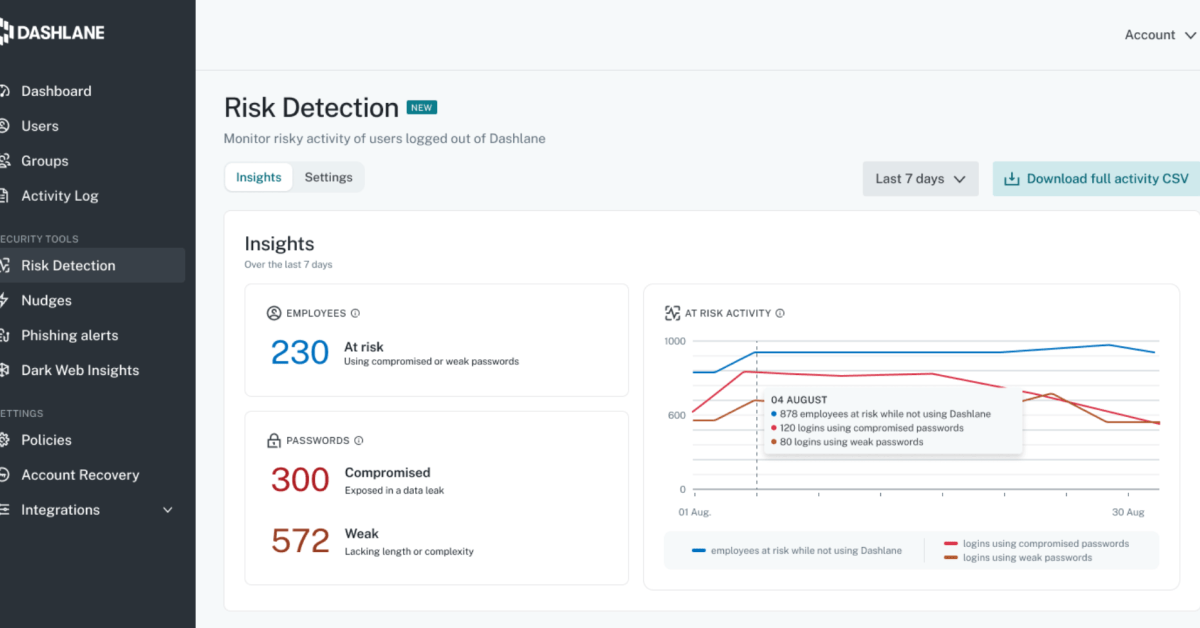This screenshot has width=1200, height=628.
Task: Select the Insights tab
Action: 259,177
